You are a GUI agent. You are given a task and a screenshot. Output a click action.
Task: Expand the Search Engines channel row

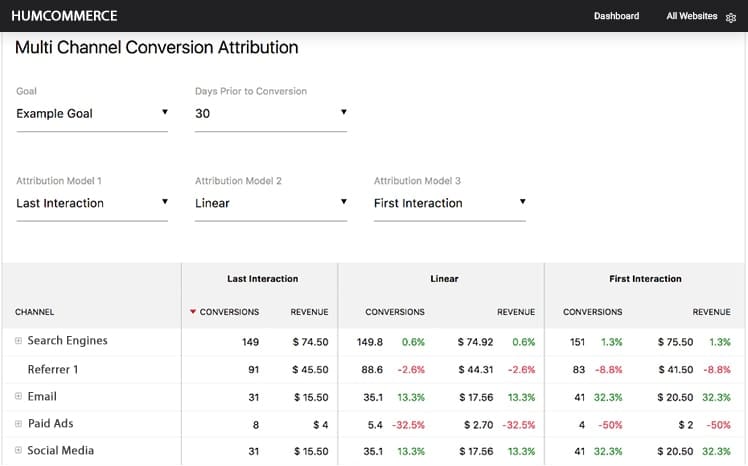pyautogui.click(x=18, y=341)
